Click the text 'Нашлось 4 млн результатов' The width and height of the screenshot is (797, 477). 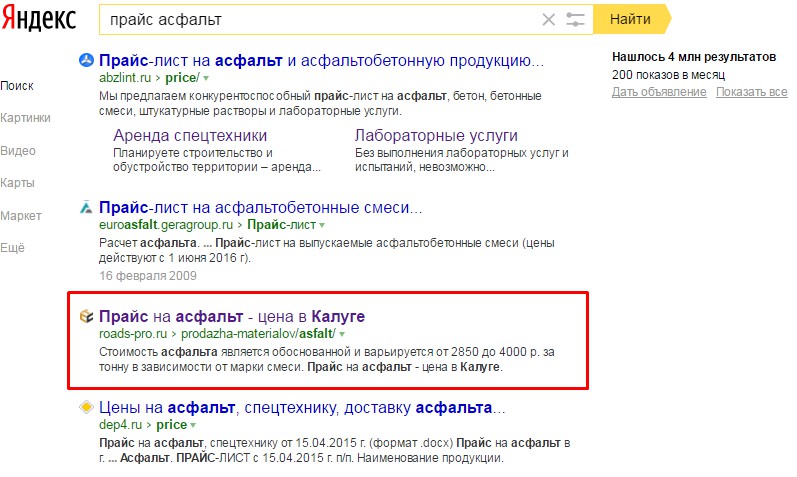tap(694, 56)
